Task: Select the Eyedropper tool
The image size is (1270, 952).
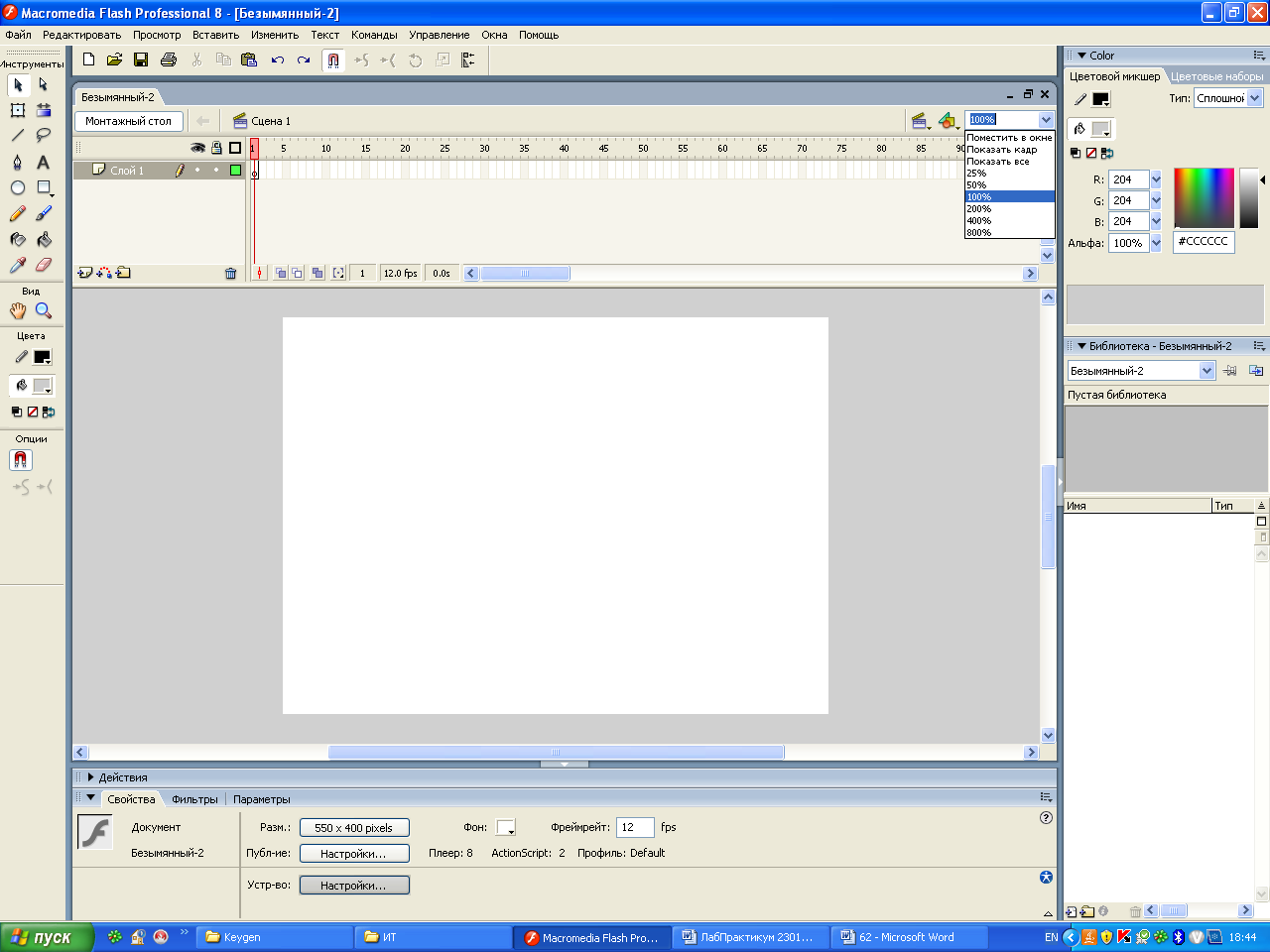Action: tap(18, 265)
